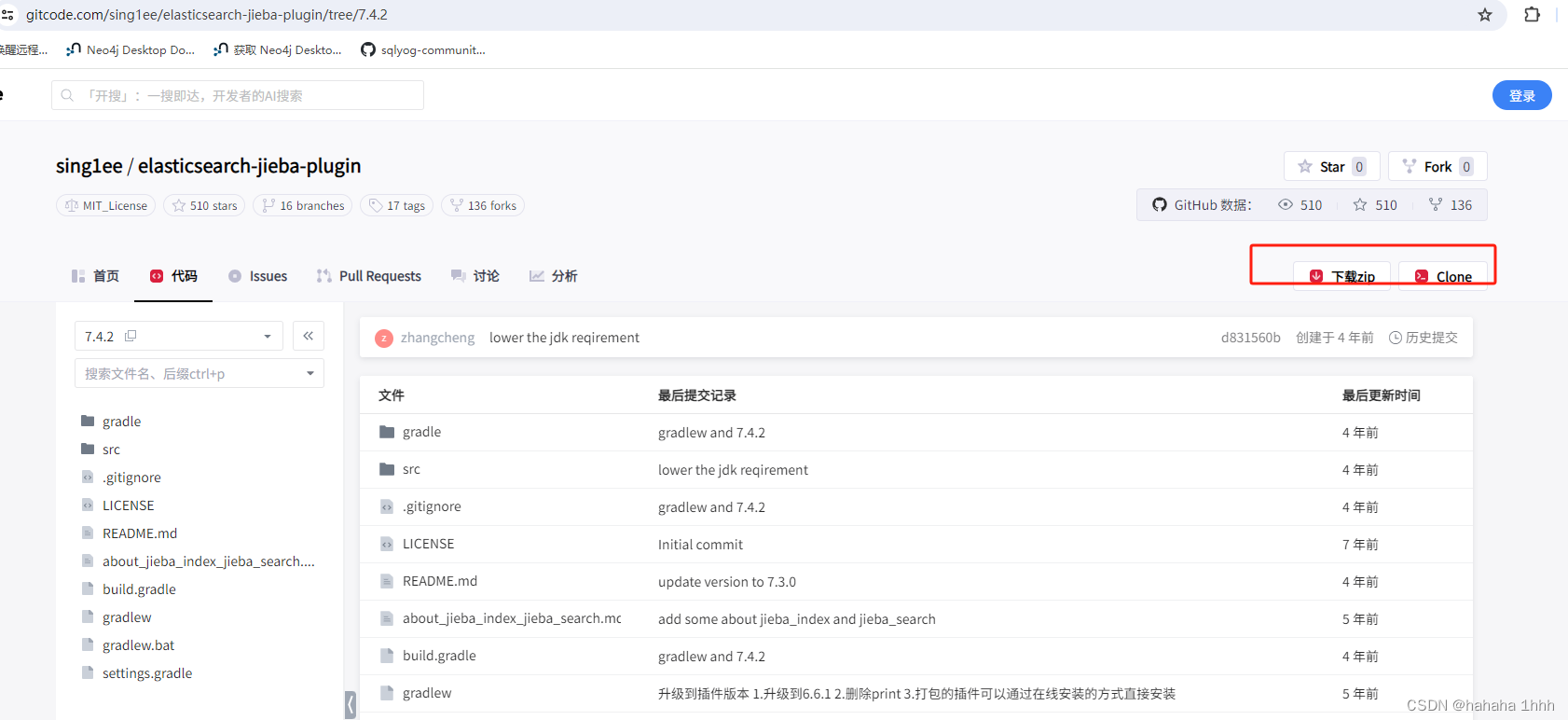Click the GitHub data star icon
1568x720 pixels.
pyautogui.click(x=1360, y=204)
